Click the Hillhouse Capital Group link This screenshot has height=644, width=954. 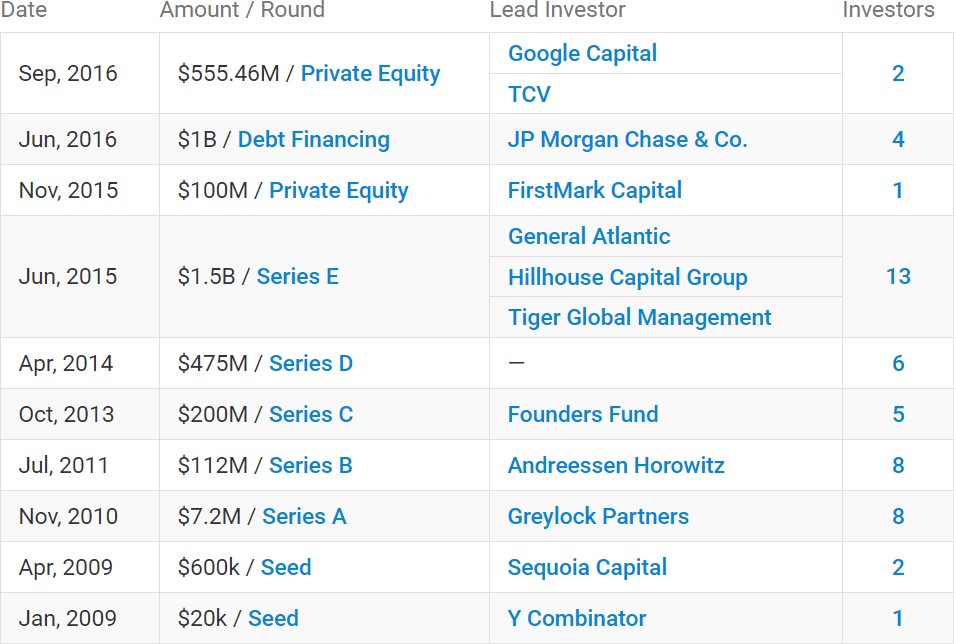(628, 277)
